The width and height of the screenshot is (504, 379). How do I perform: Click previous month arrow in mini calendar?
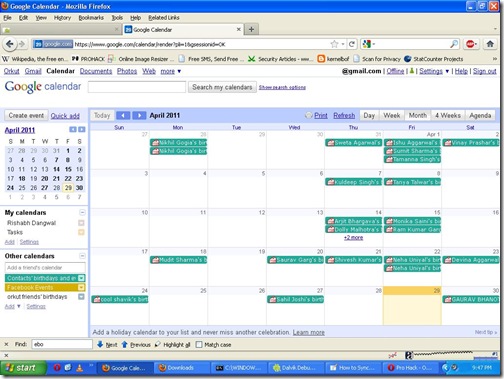tap(73, 129)
